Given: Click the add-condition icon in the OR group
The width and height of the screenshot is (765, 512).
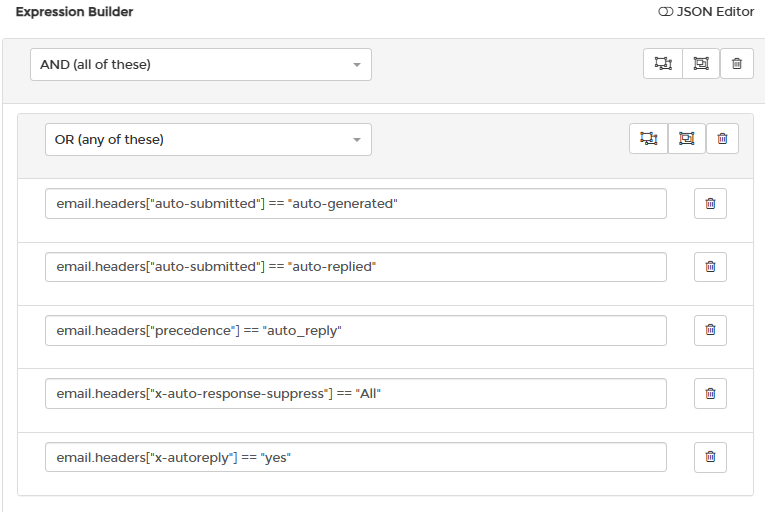Looking at the screenshot, I should [x=648, y=139].
